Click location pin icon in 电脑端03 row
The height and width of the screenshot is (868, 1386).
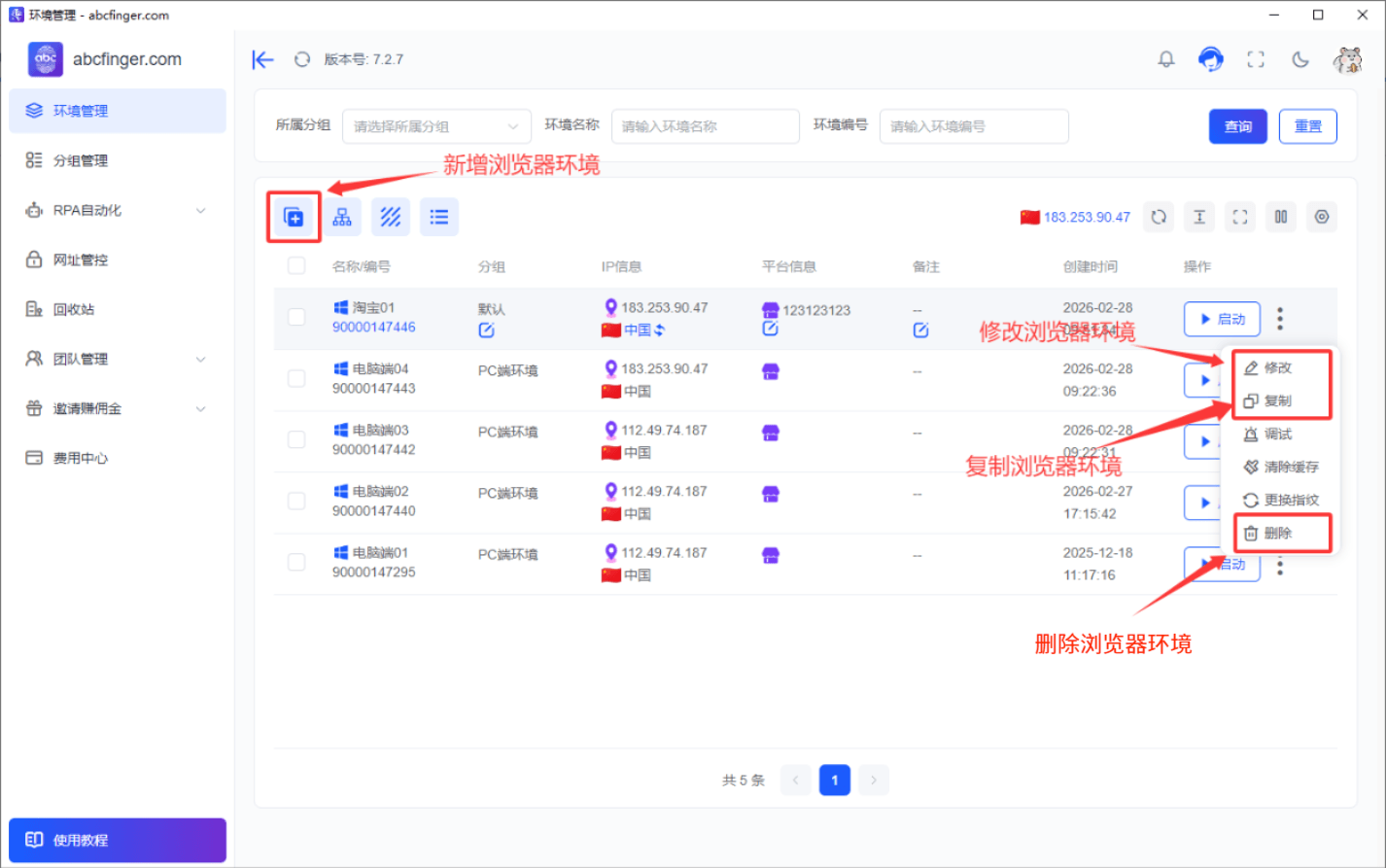point(611,430)
